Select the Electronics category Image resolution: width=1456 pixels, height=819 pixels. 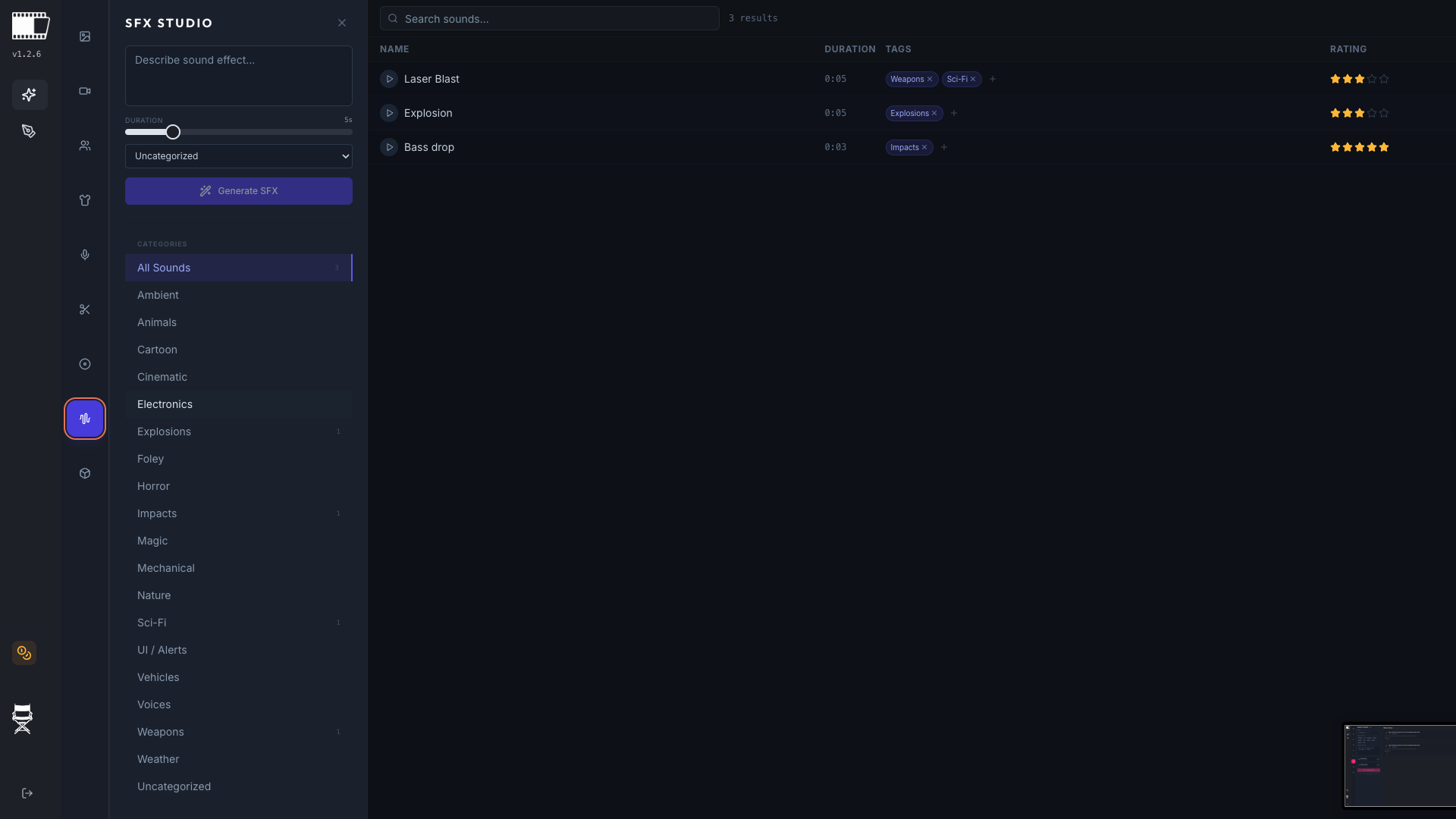pyautogui.click(x=239, y=404)
